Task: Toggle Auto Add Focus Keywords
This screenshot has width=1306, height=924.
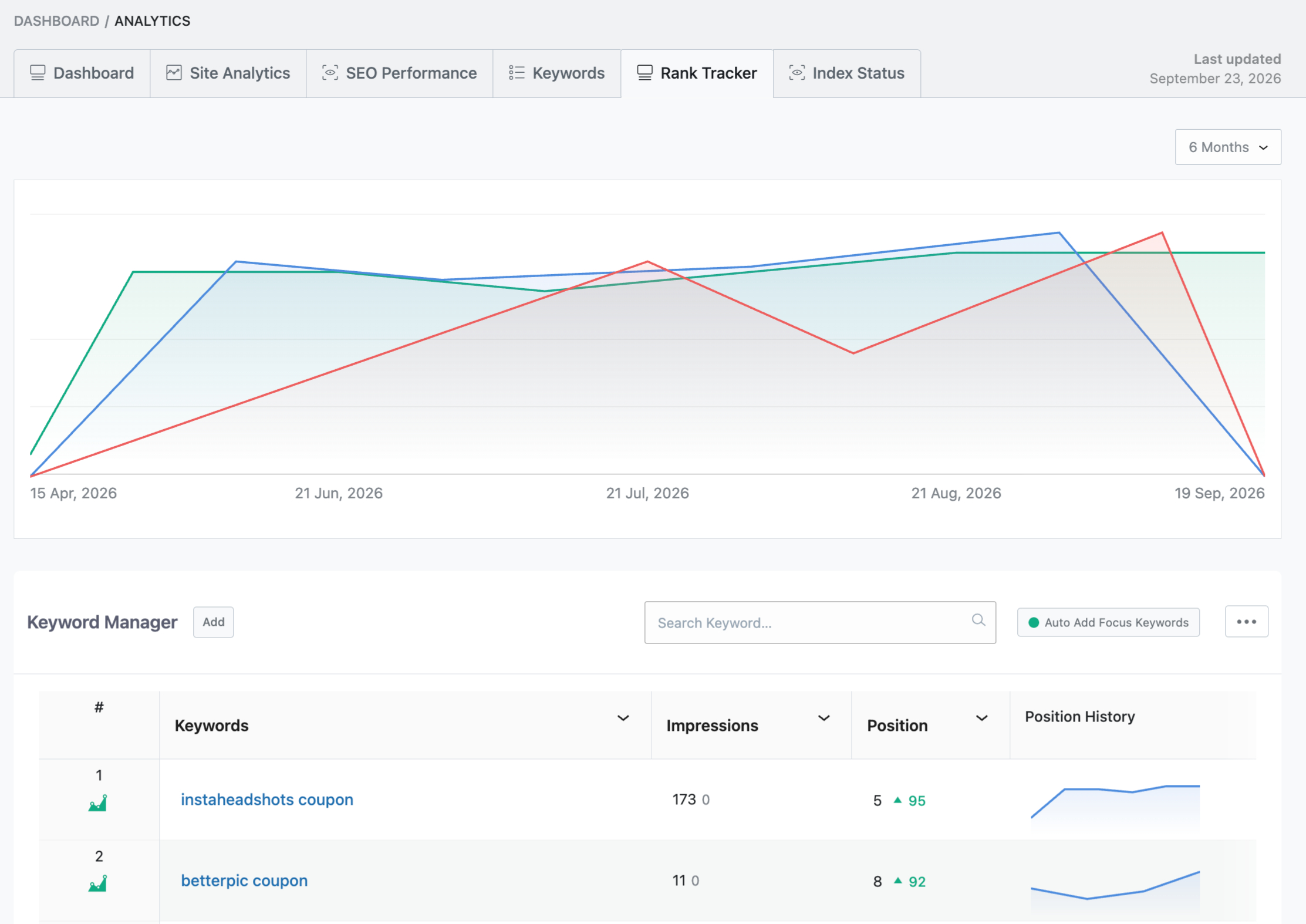Action: [x=1108, y=622]
